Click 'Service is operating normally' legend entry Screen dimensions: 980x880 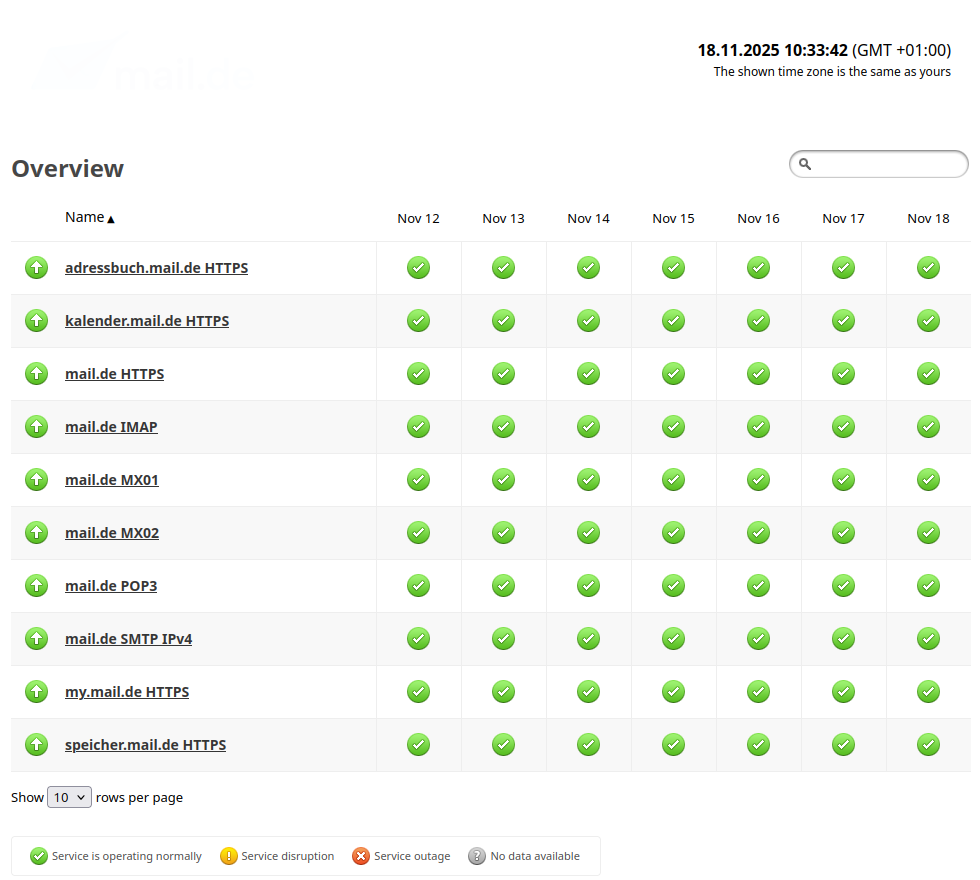116,856
